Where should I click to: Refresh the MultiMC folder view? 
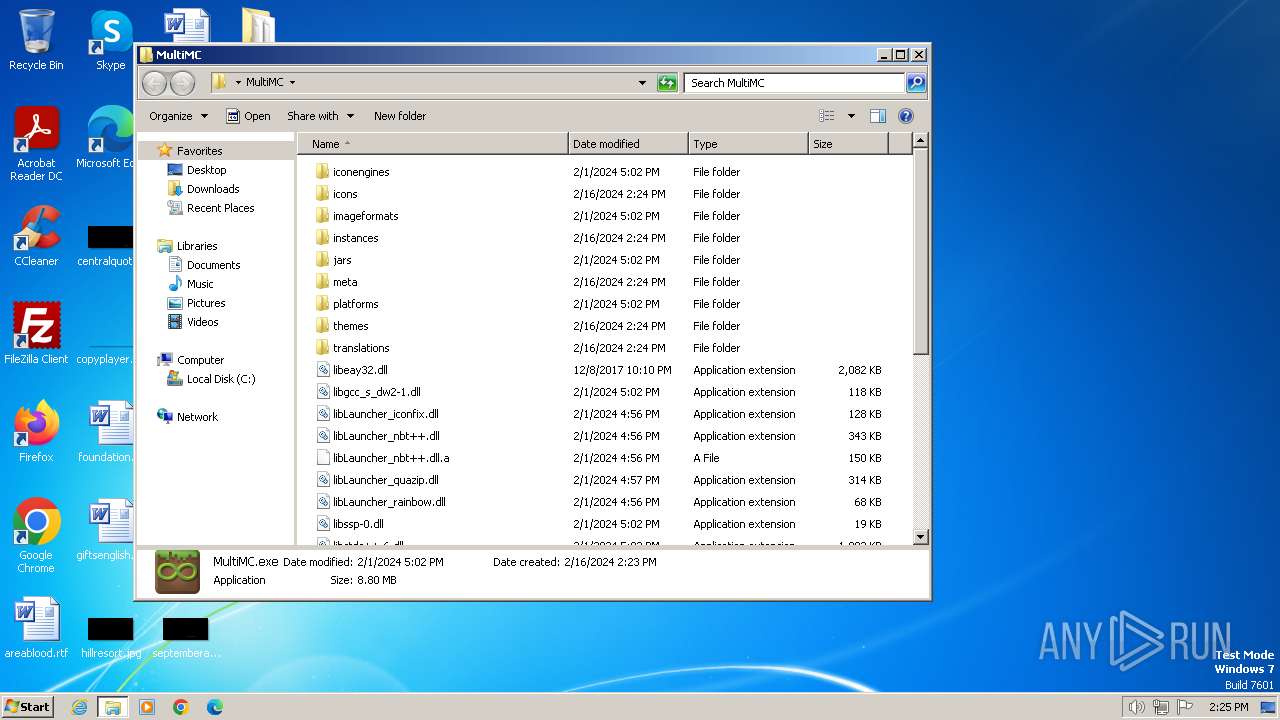pos(667,83)
